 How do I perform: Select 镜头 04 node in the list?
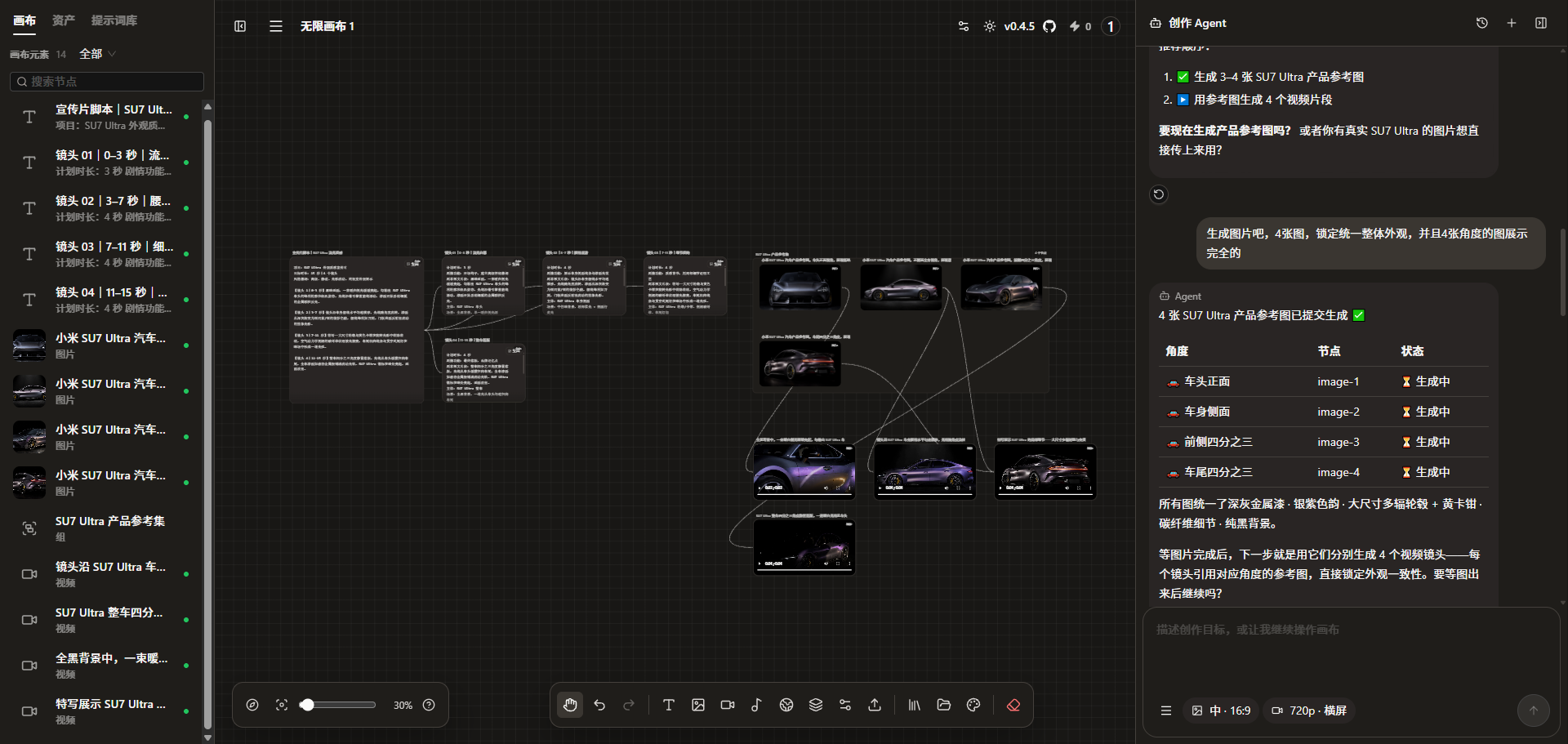point(100,300)
